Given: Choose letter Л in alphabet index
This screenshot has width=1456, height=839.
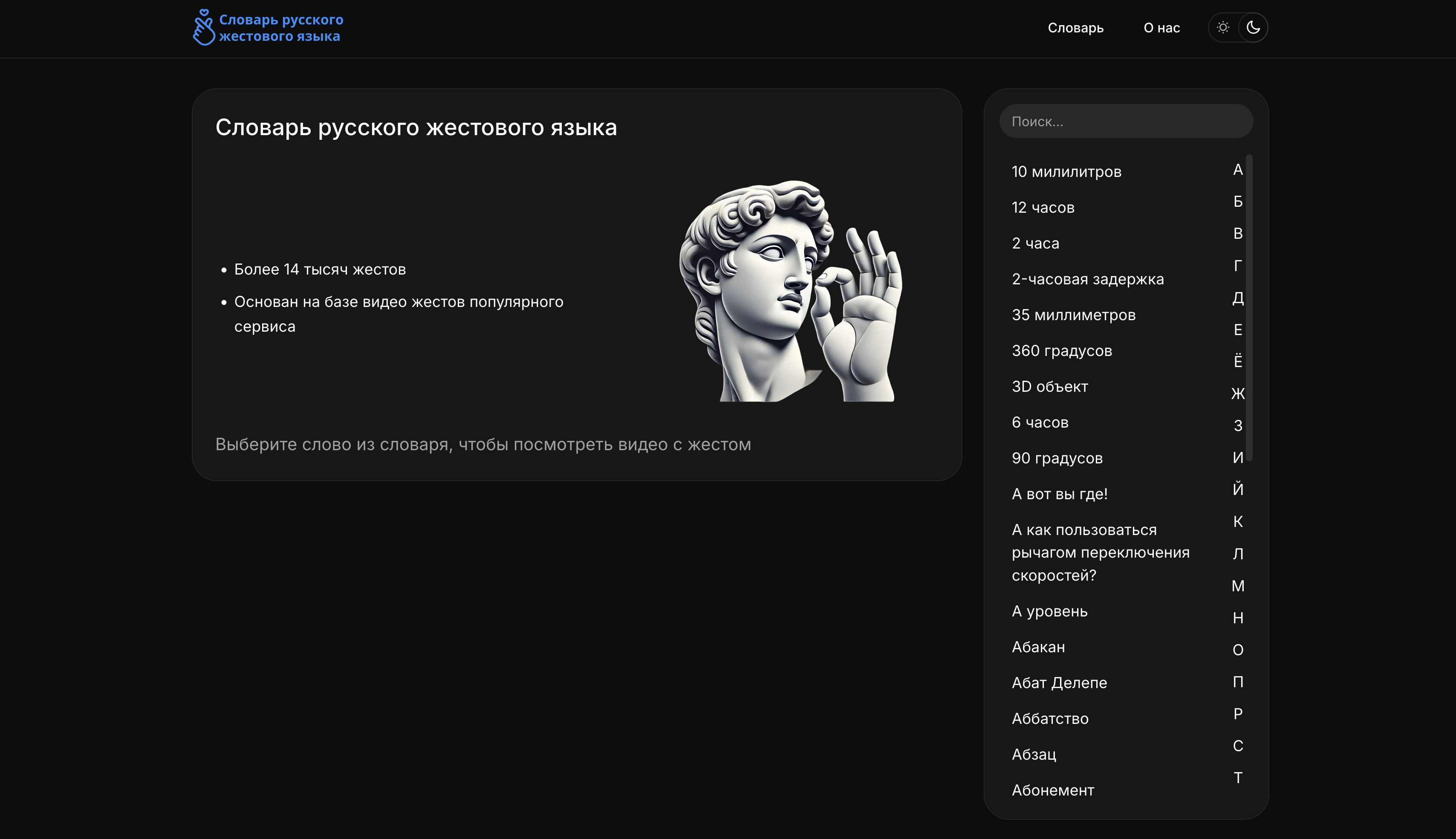Looking at the screenshot, I should (1238, 553).
